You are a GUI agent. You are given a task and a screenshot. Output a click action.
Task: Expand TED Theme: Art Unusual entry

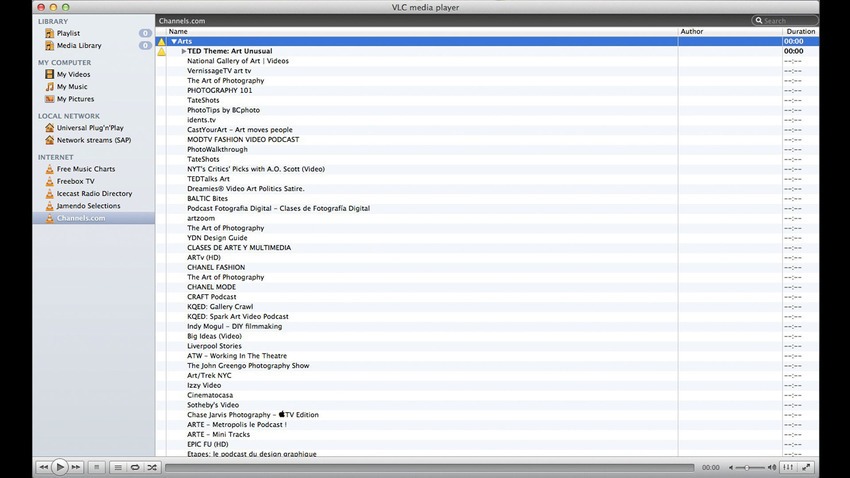[184, 51]
